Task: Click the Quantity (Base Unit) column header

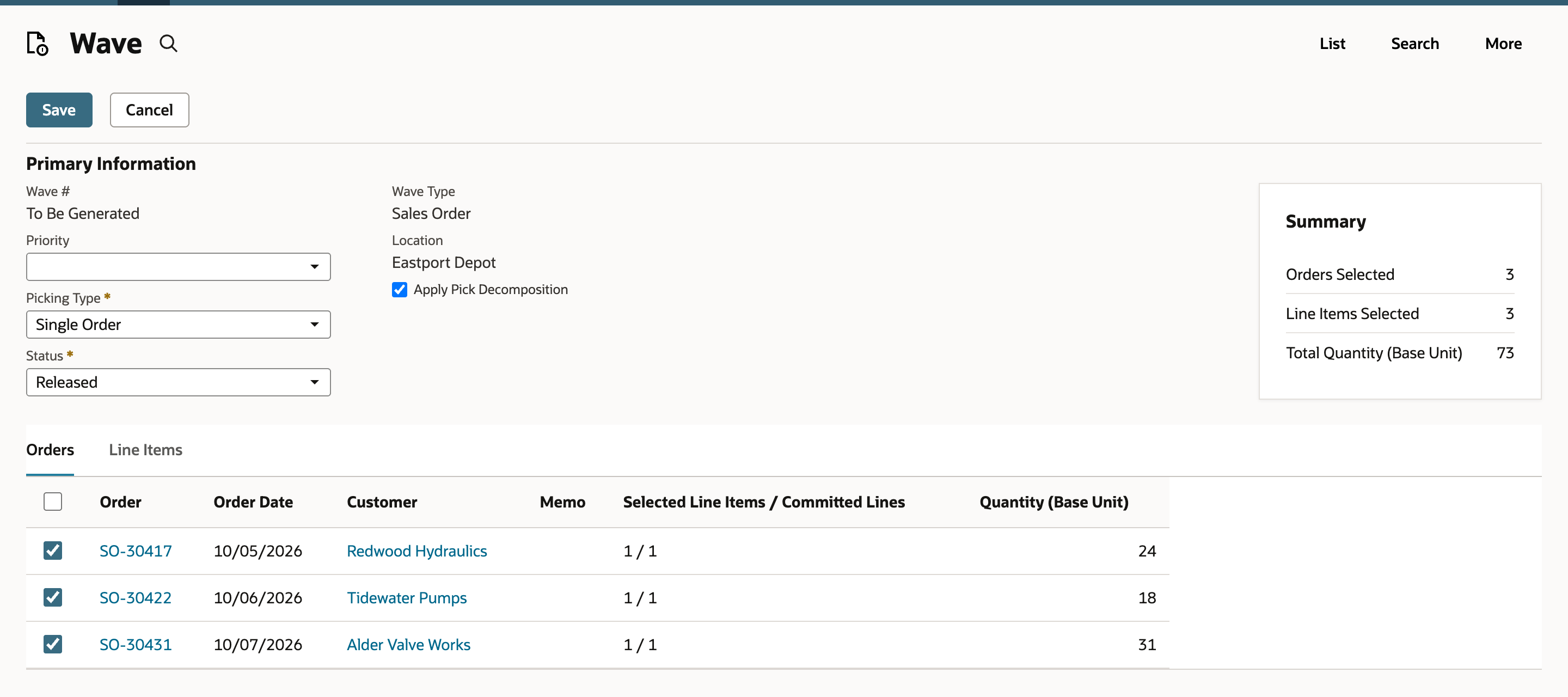Action: [x=1053, y=502]
